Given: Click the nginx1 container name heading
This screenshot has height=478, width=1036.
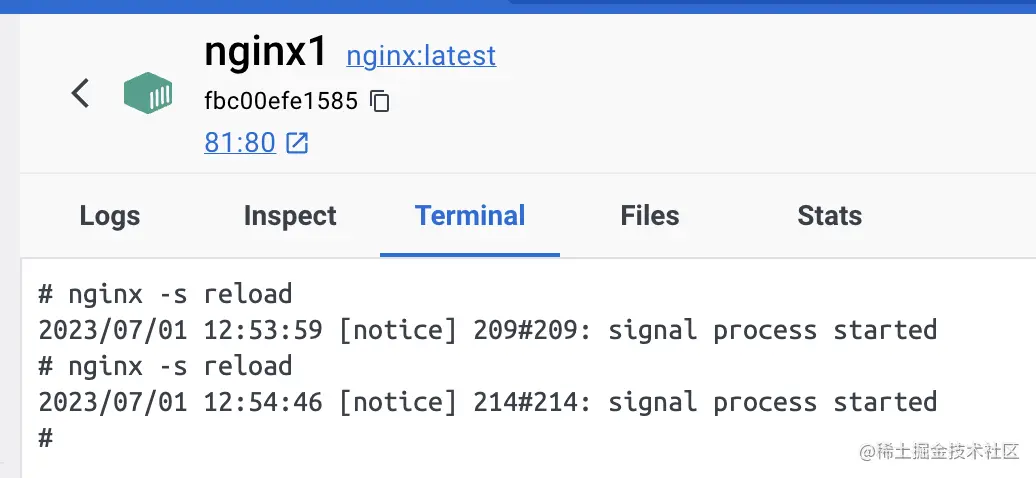Looking at the screenshot, I should (266, 51).
